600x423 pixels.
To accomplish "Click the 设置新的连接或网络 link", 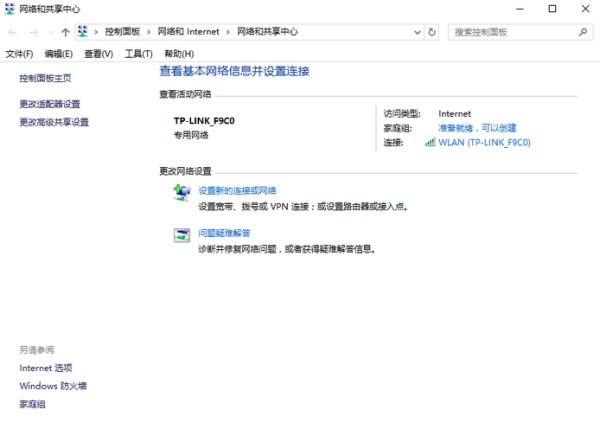I will pyautogui.click(x=237, y=190).
